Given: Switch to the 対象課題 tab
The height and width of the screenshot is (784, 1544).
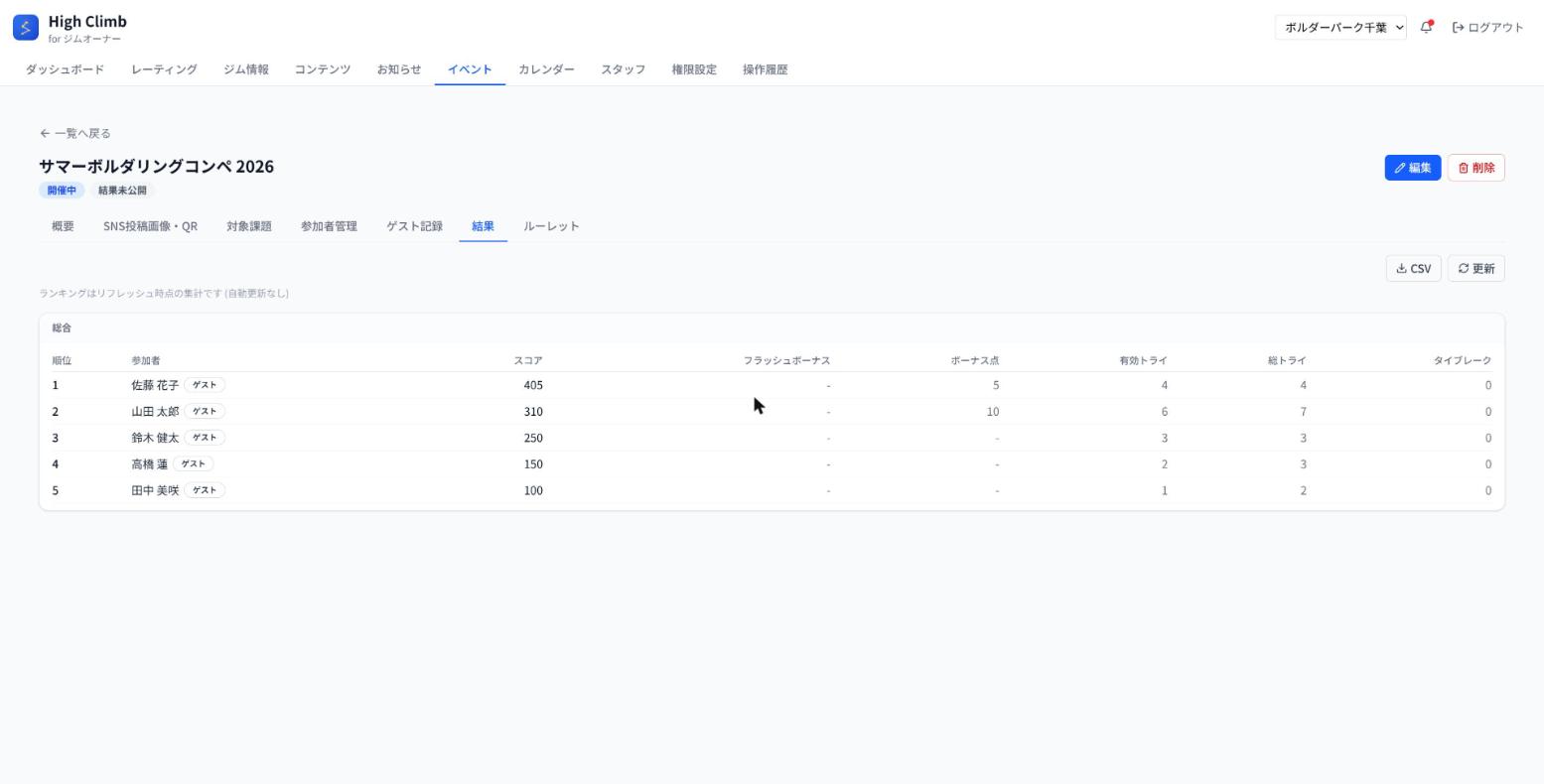Looking at the screenshot, I should pos(248,226).
